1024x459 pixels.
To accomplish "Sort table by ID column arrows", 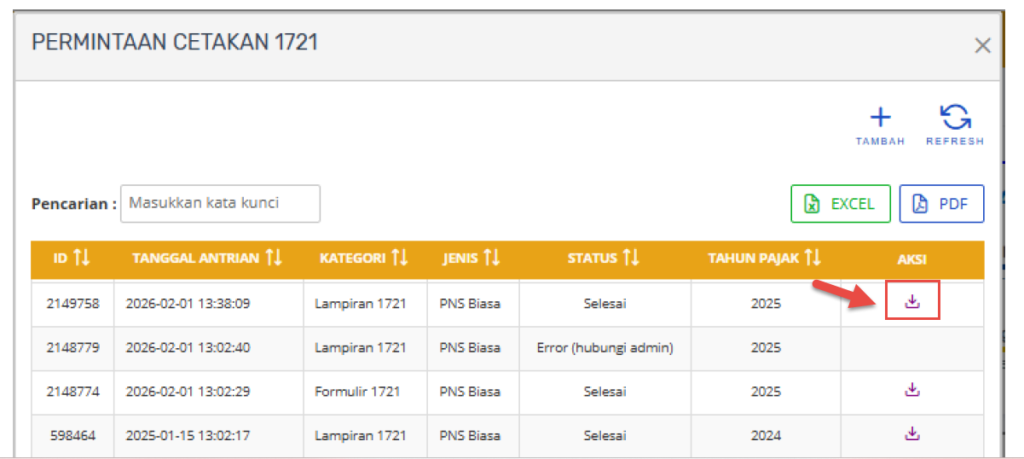I will (x=82, y=259).
